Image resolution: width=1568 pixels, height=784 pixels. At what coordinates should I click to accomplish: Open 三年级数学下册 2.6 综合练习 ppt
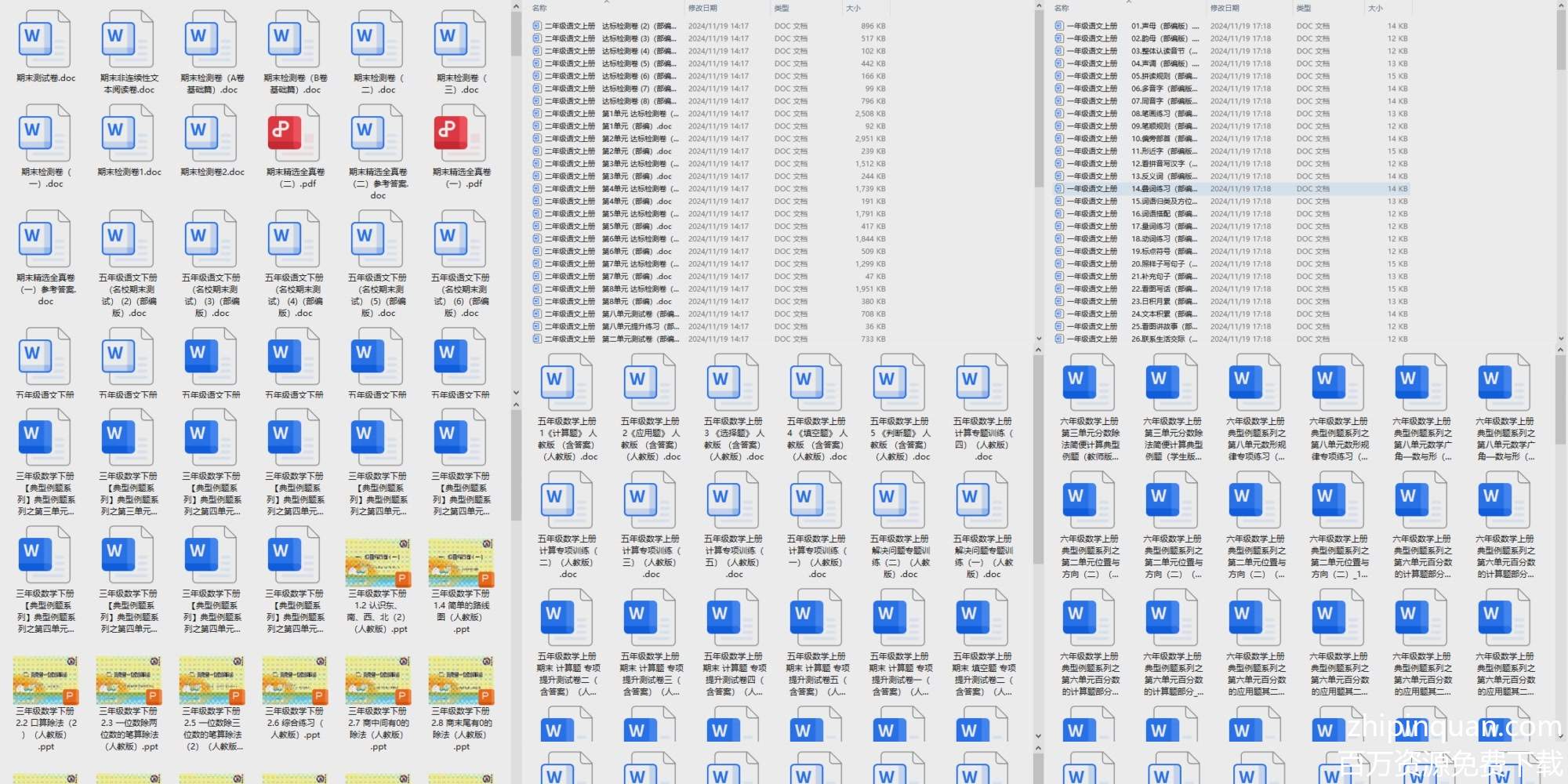pyautogui.click(x=294, y=681)
